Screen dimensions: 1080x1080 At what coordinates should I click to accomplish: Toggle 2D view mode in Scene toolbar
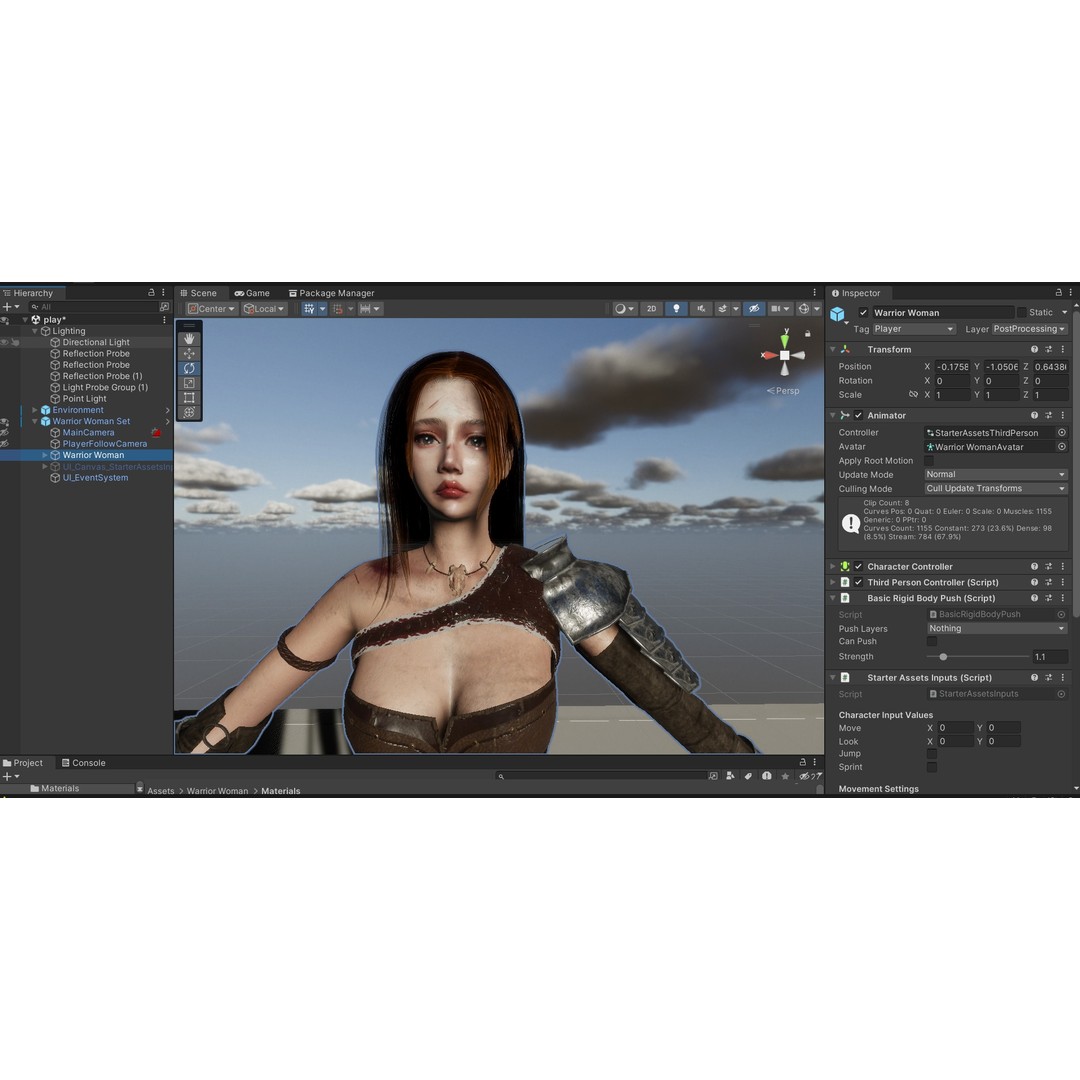point(651,309)
